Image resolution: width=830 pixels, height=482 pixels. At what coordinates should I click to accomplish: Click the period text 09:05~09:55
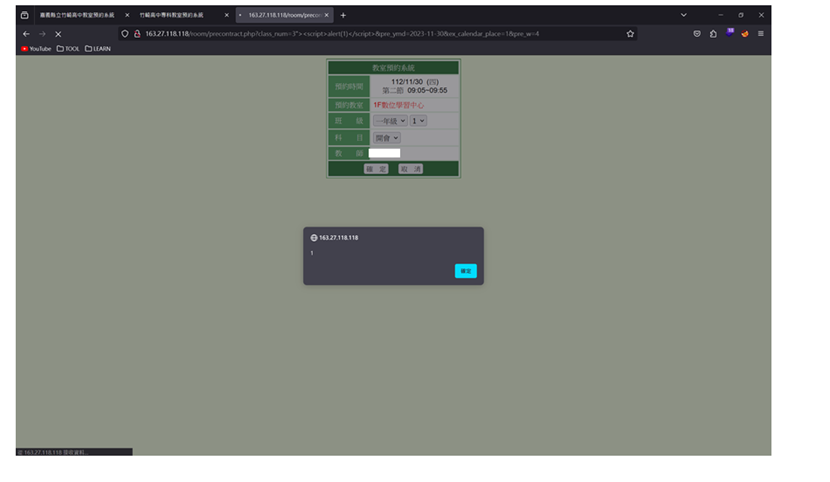427,90
